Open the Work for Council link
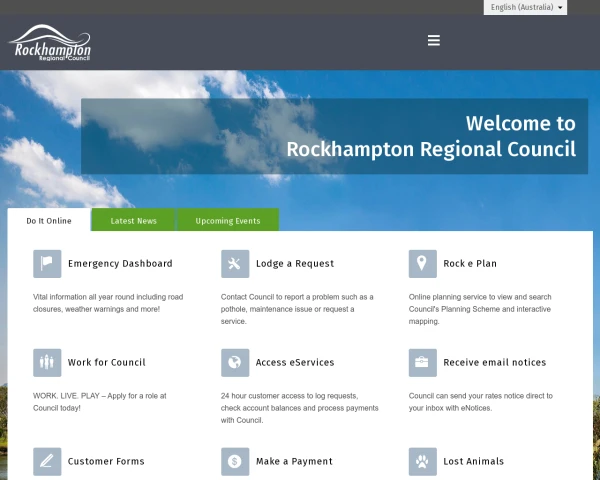Image resolution: width=600 pixels, height=480 pixels. tap(107, 362)
